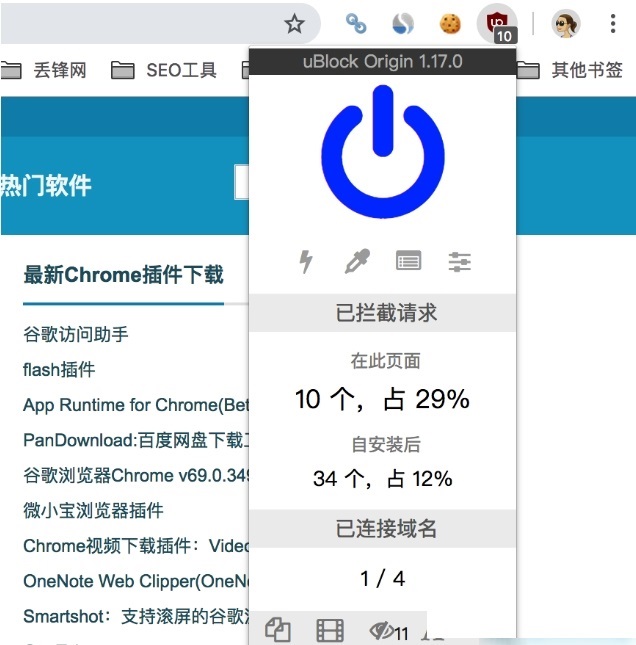Click the 在此页面 label
This screenshot has width=636, height=645.
[385, 361]
